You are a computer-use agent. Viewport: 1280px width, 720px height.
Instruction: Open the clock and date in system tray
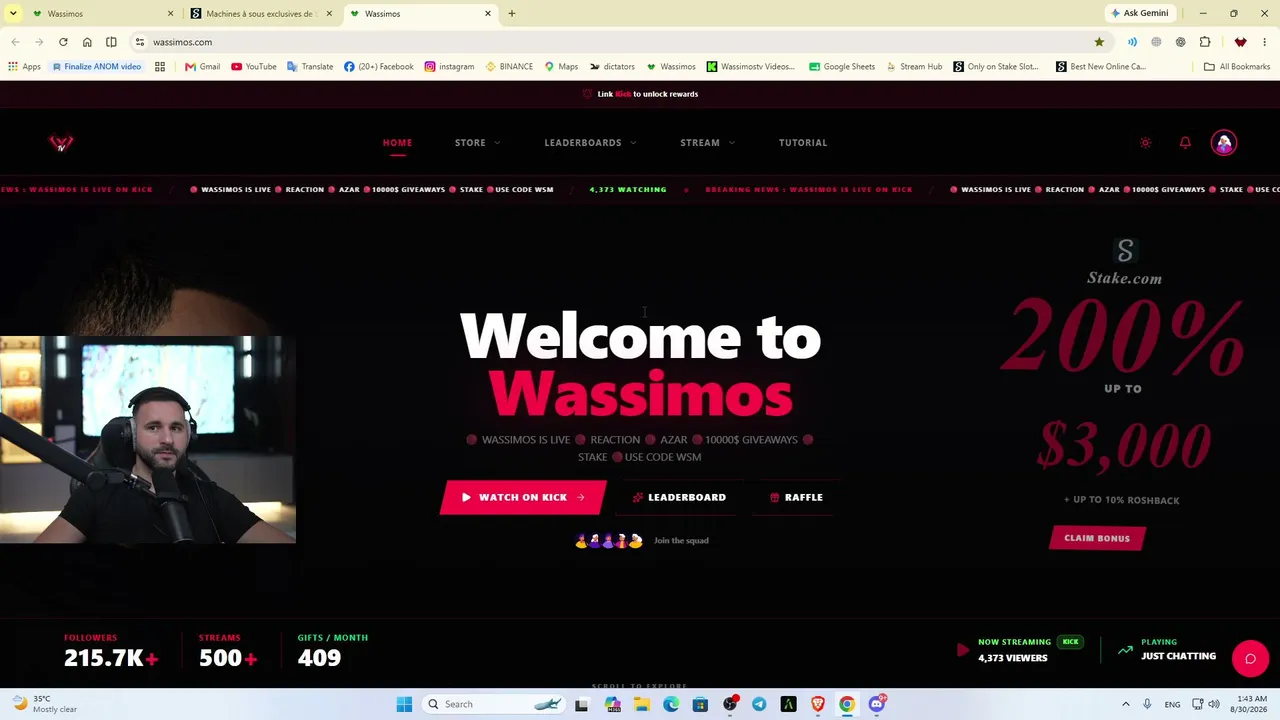[1252, 704]
